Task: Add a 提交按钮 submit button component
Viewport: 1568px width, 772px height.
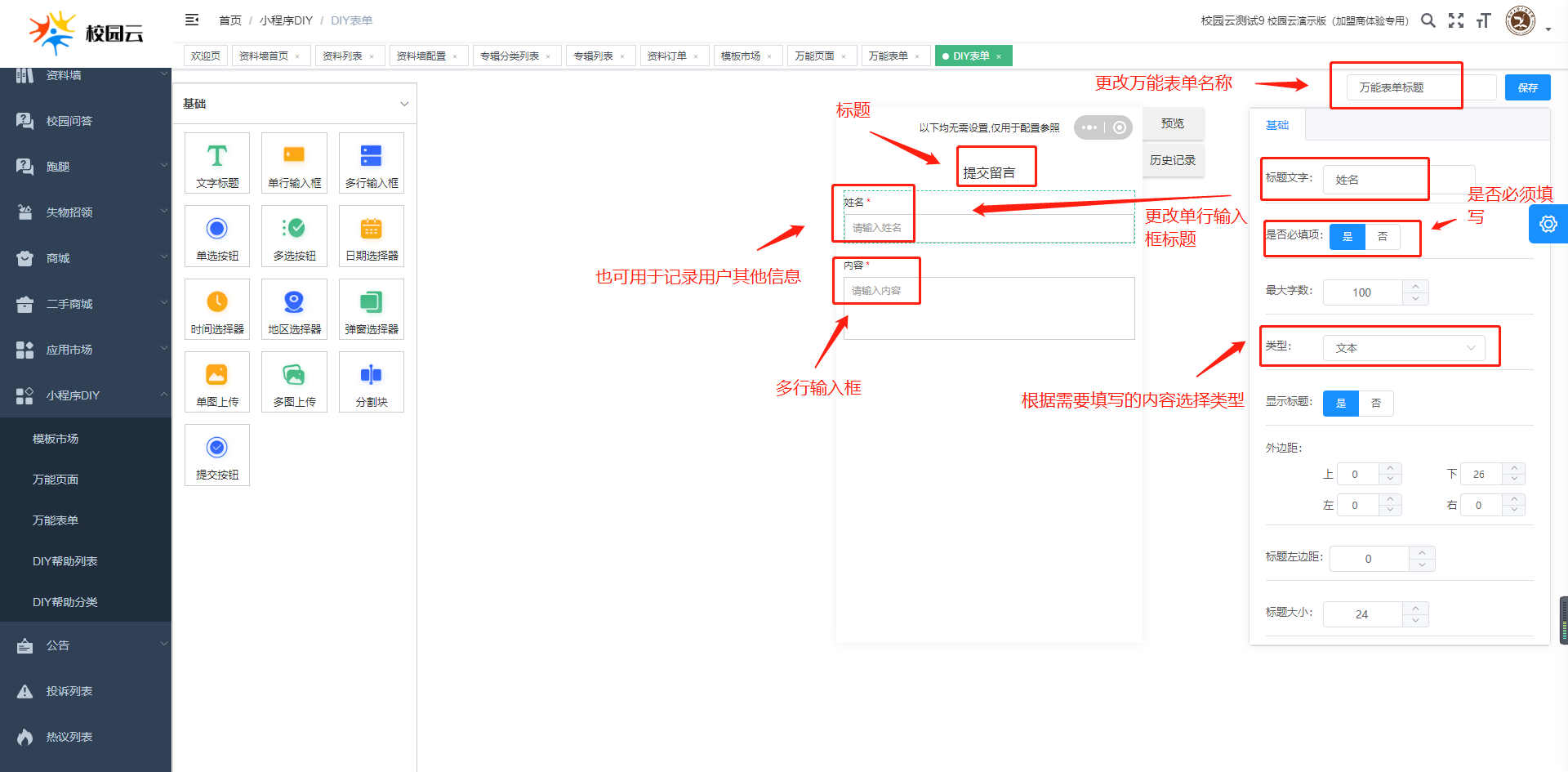Action: coord(217,454)
